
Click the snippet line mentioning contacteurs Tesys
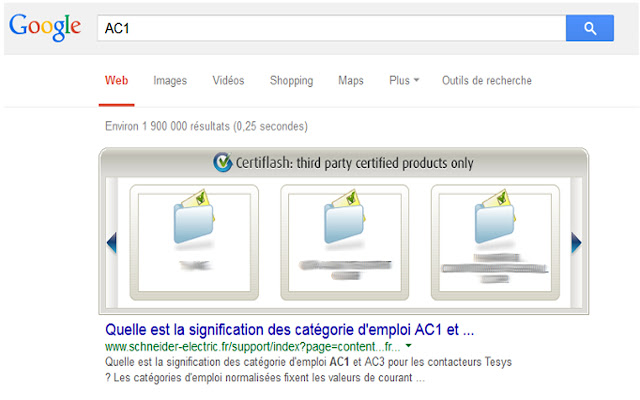point(308,362)
